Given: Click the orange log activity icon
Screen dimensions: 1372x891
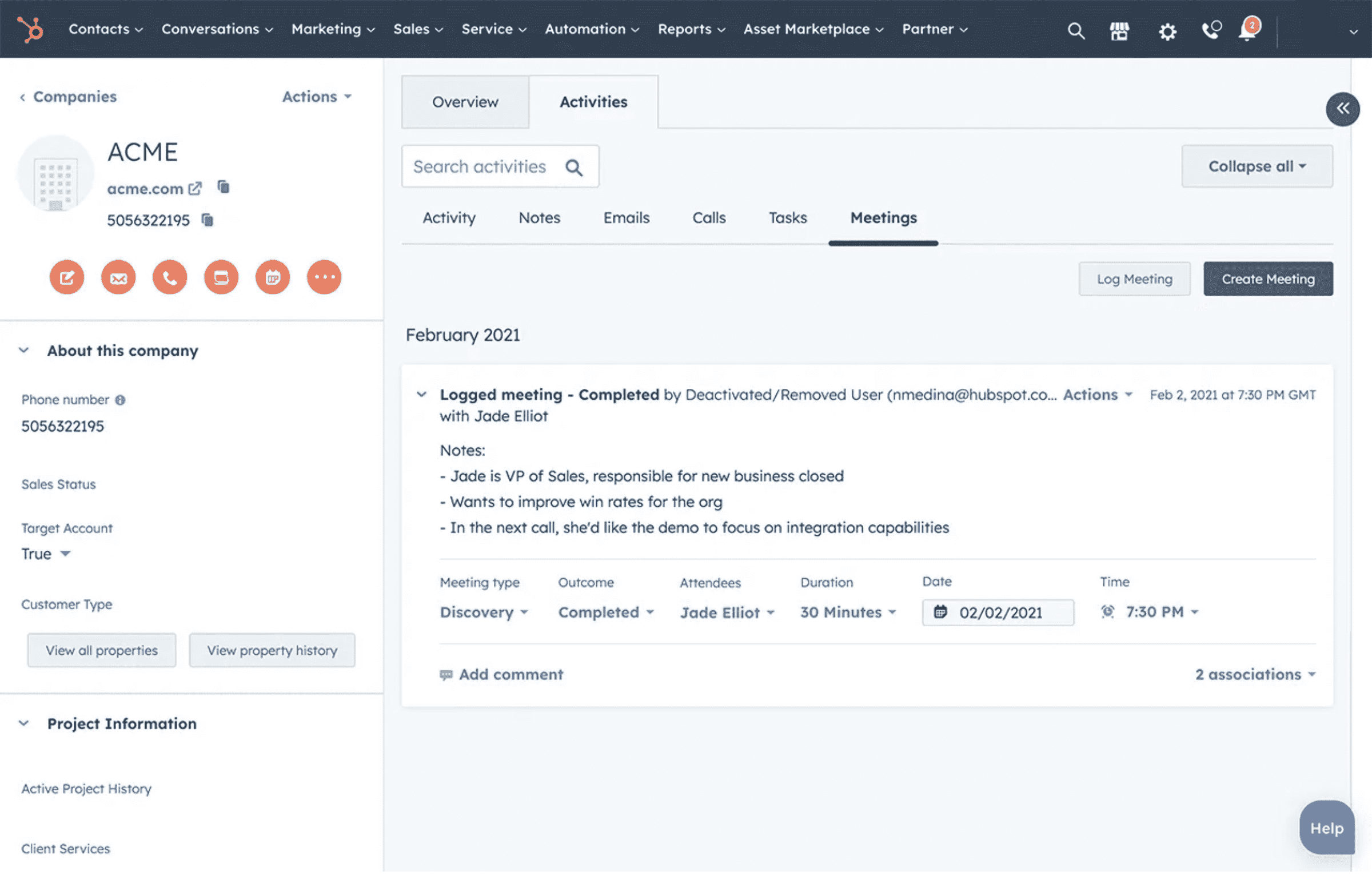Looking at the screenshot, I should (x=221, y=277).
